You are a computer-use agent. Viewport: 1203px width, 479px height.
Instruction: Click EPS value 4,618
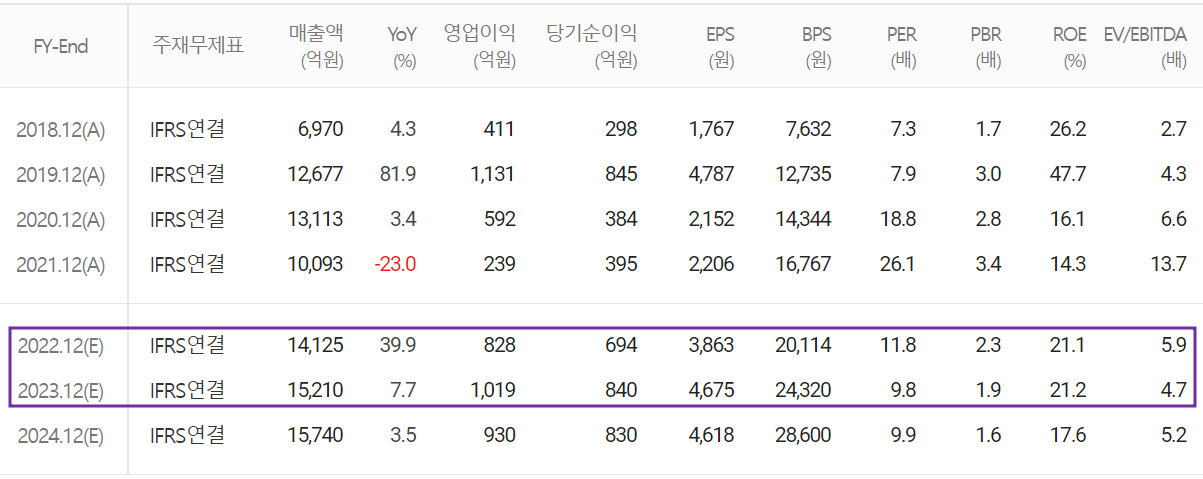point(712,435)
